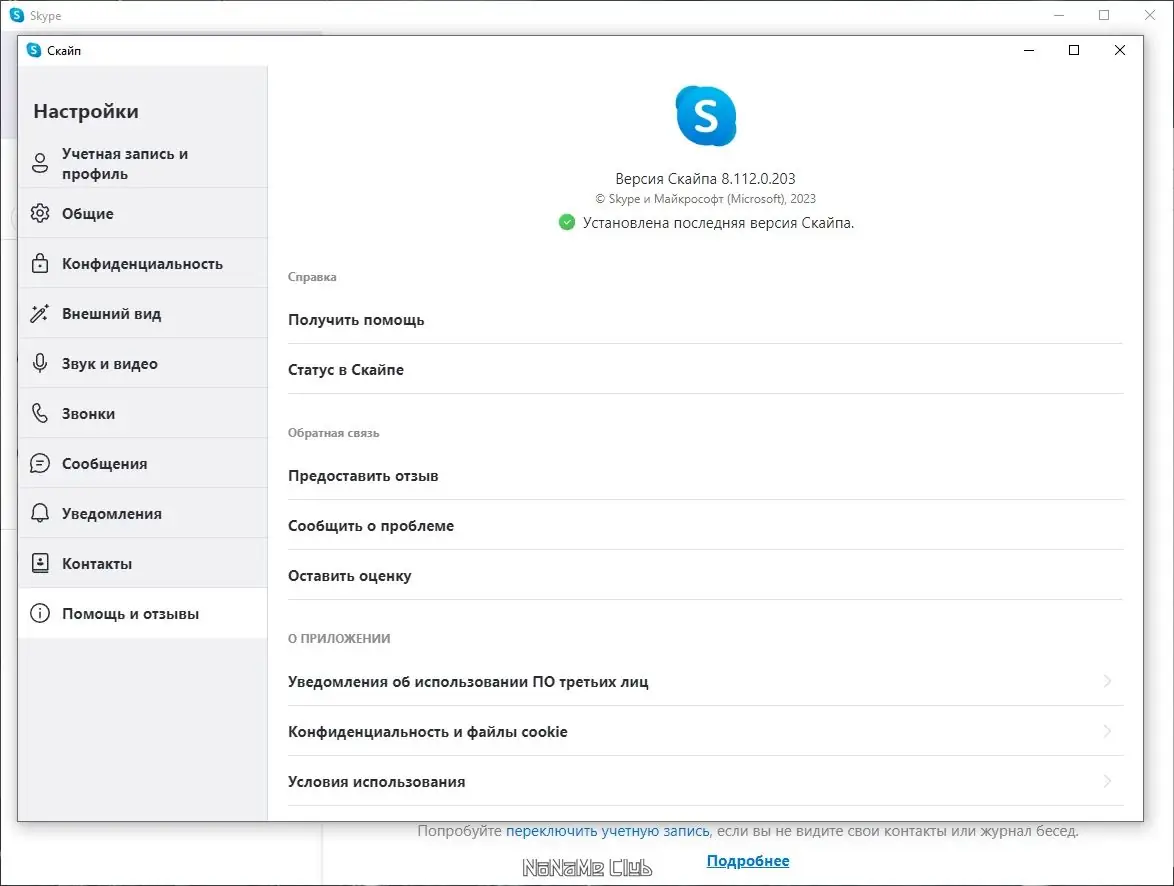Click Оставить оценку

coord(705,576)
